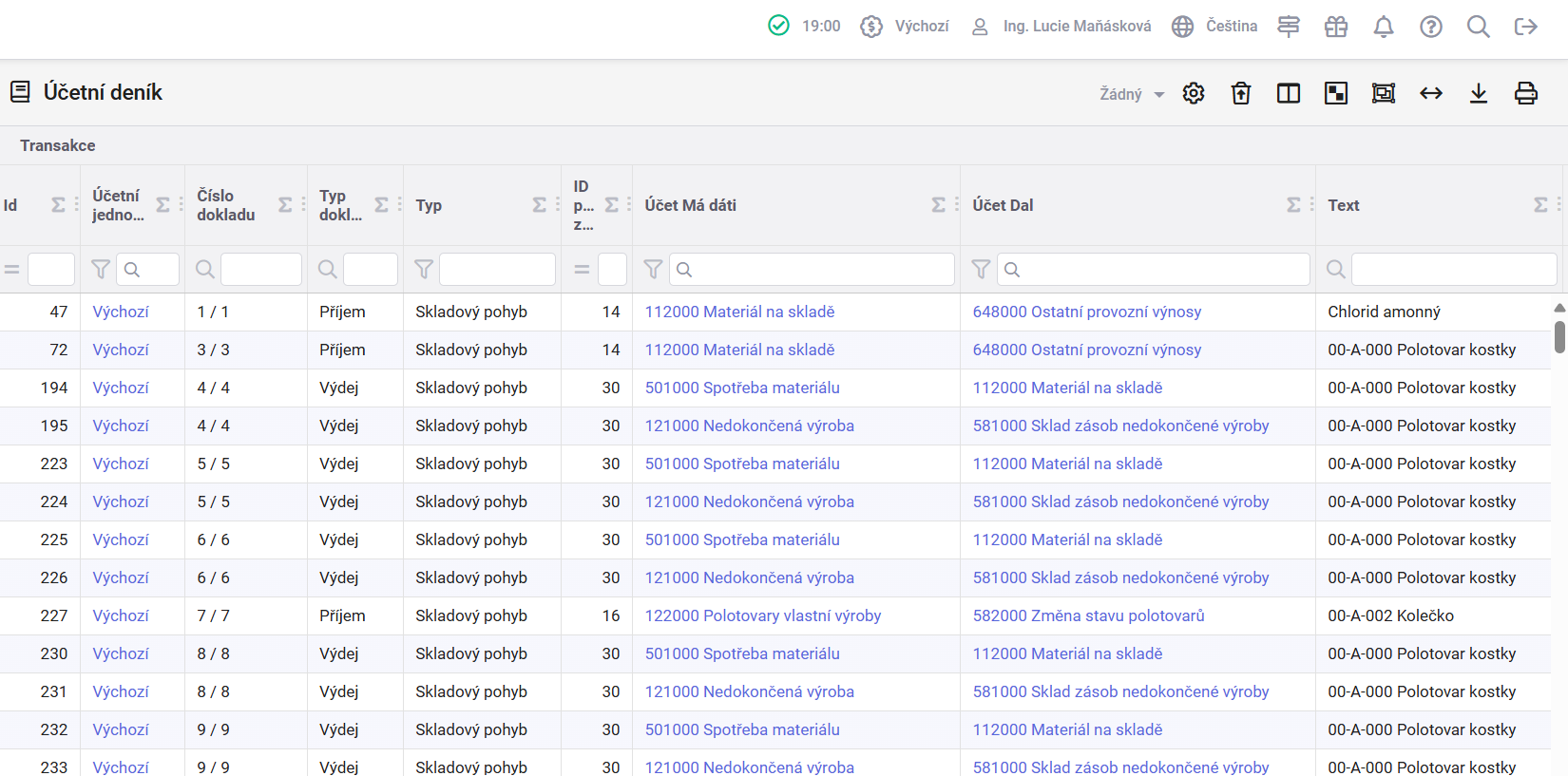Click the Účetní deník journal icon
This screenshot has height=776, width=1568.
click(x=20, y=92)
